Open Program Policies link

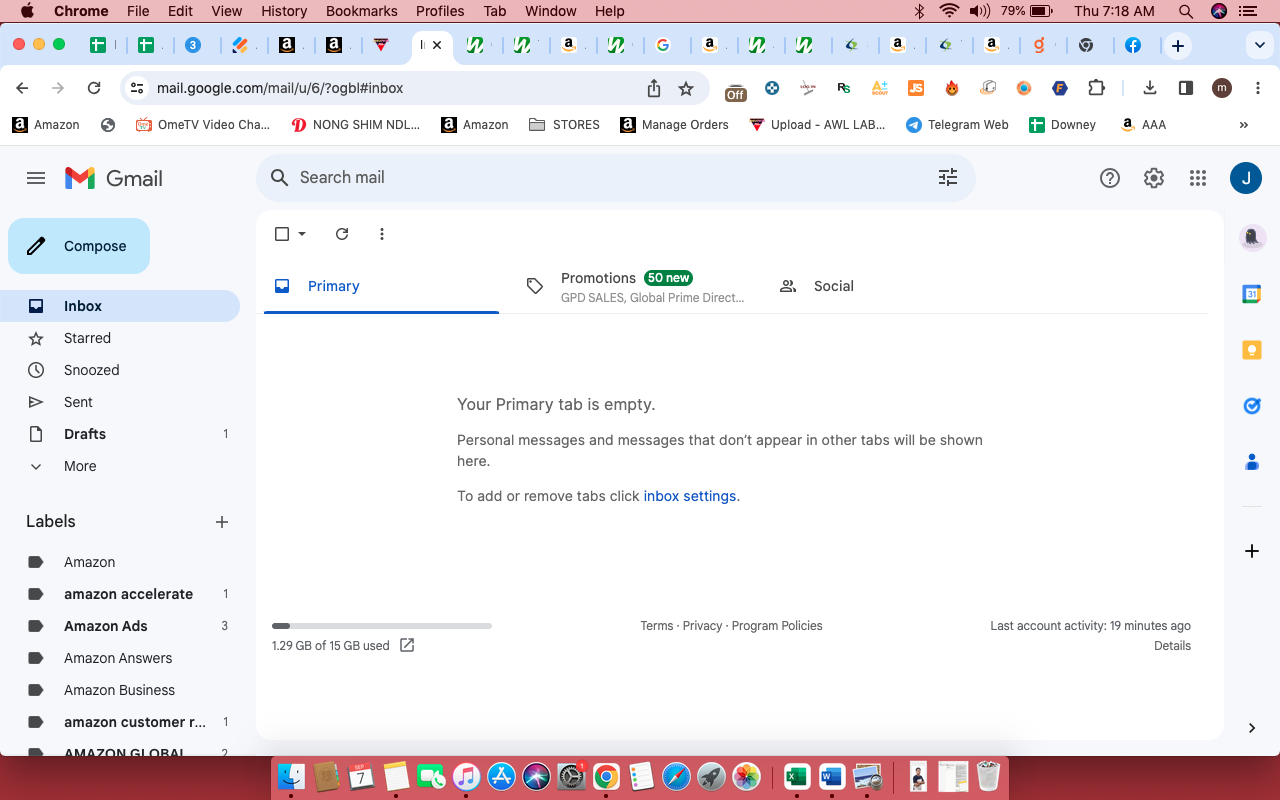coord(777,626)
